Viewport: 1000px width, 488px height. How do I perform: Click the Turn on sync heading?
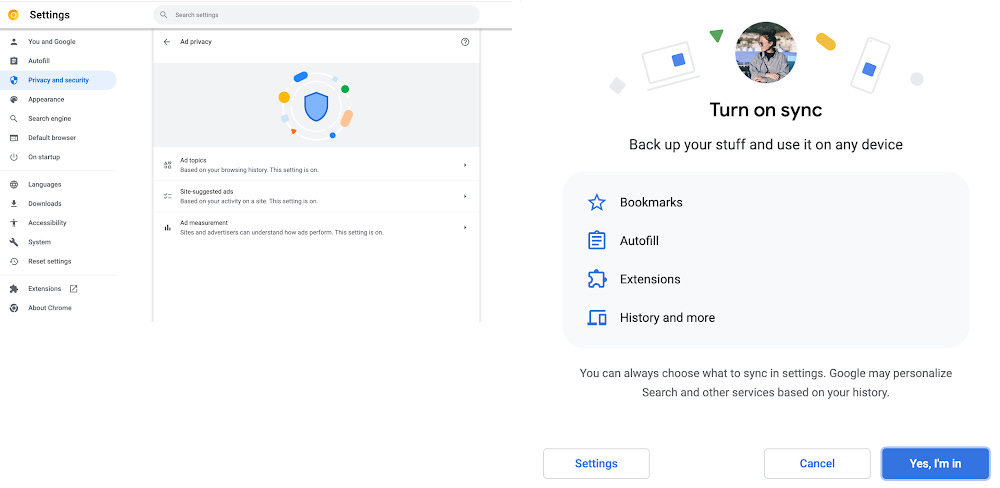click(x=766, y=110)
